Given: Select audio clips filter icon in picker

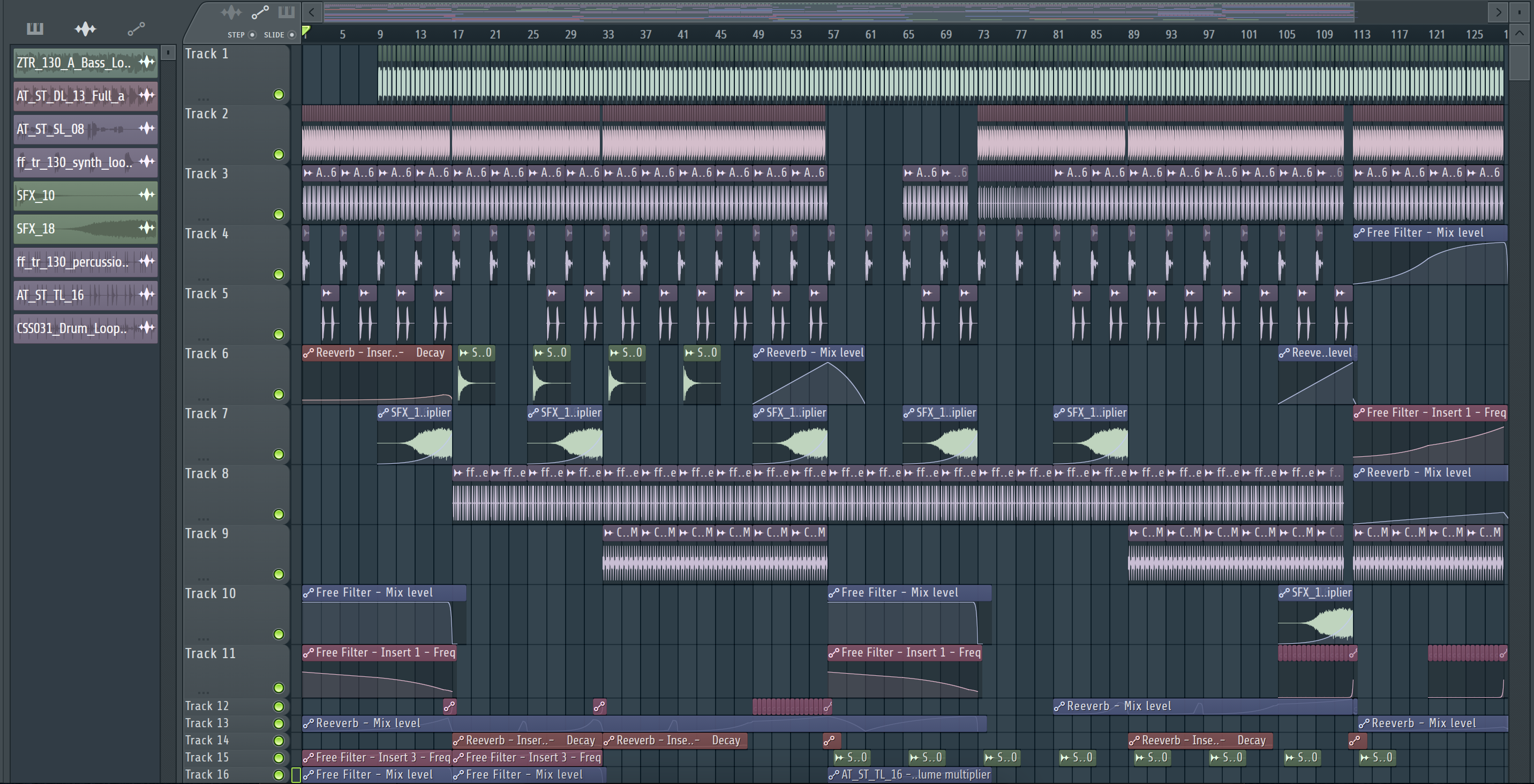Looking at the screenshot, I should click(x=85, y=28).
